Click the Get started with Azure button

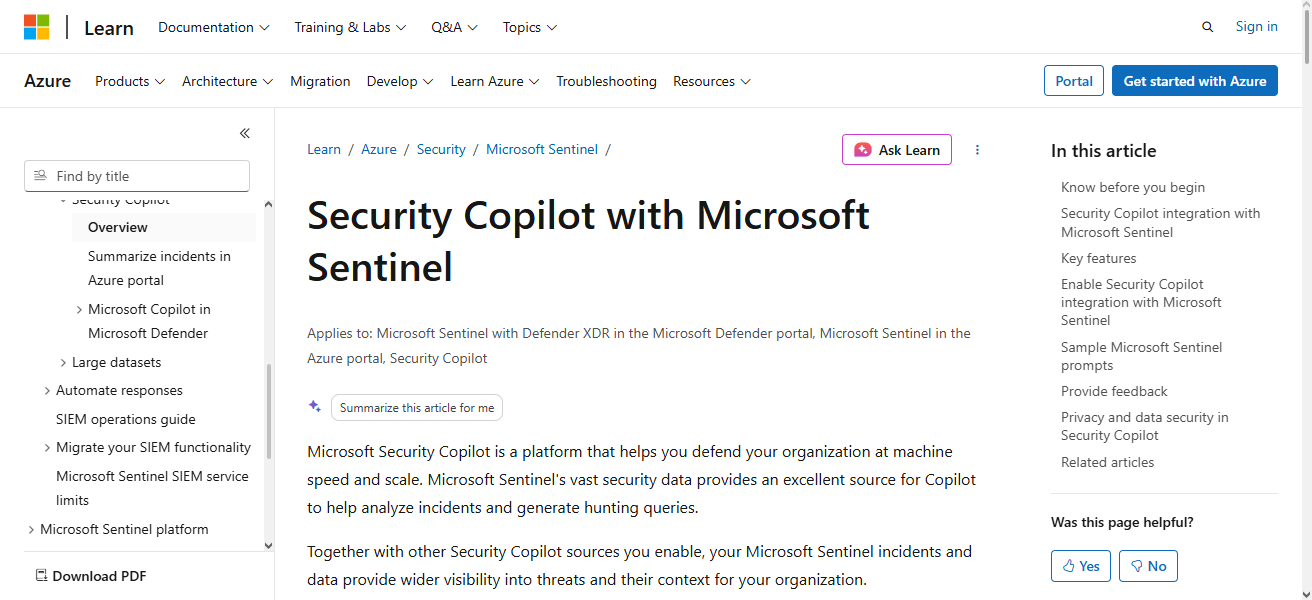pyautogui.click(x=1194, y=80)
